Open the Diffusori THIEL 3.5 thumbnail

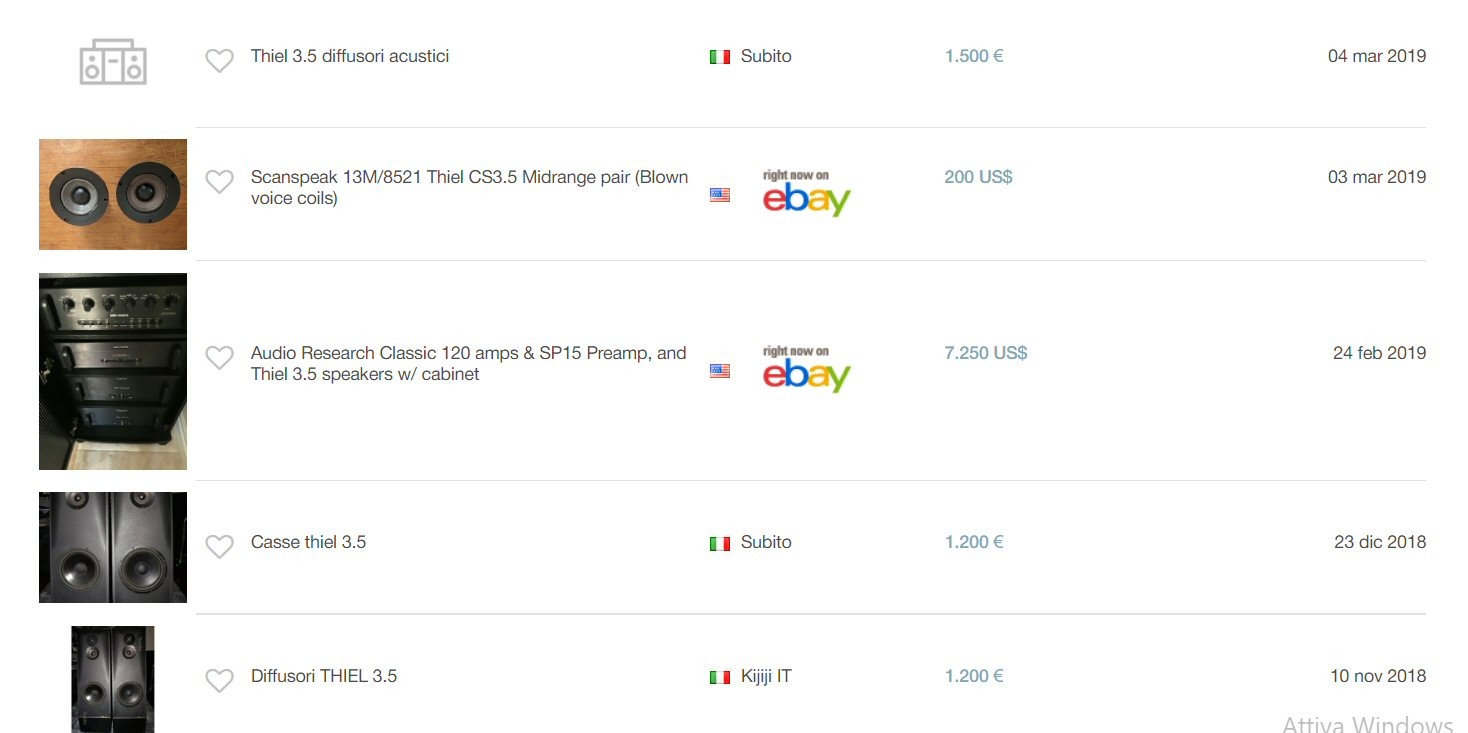coord(113,680)
